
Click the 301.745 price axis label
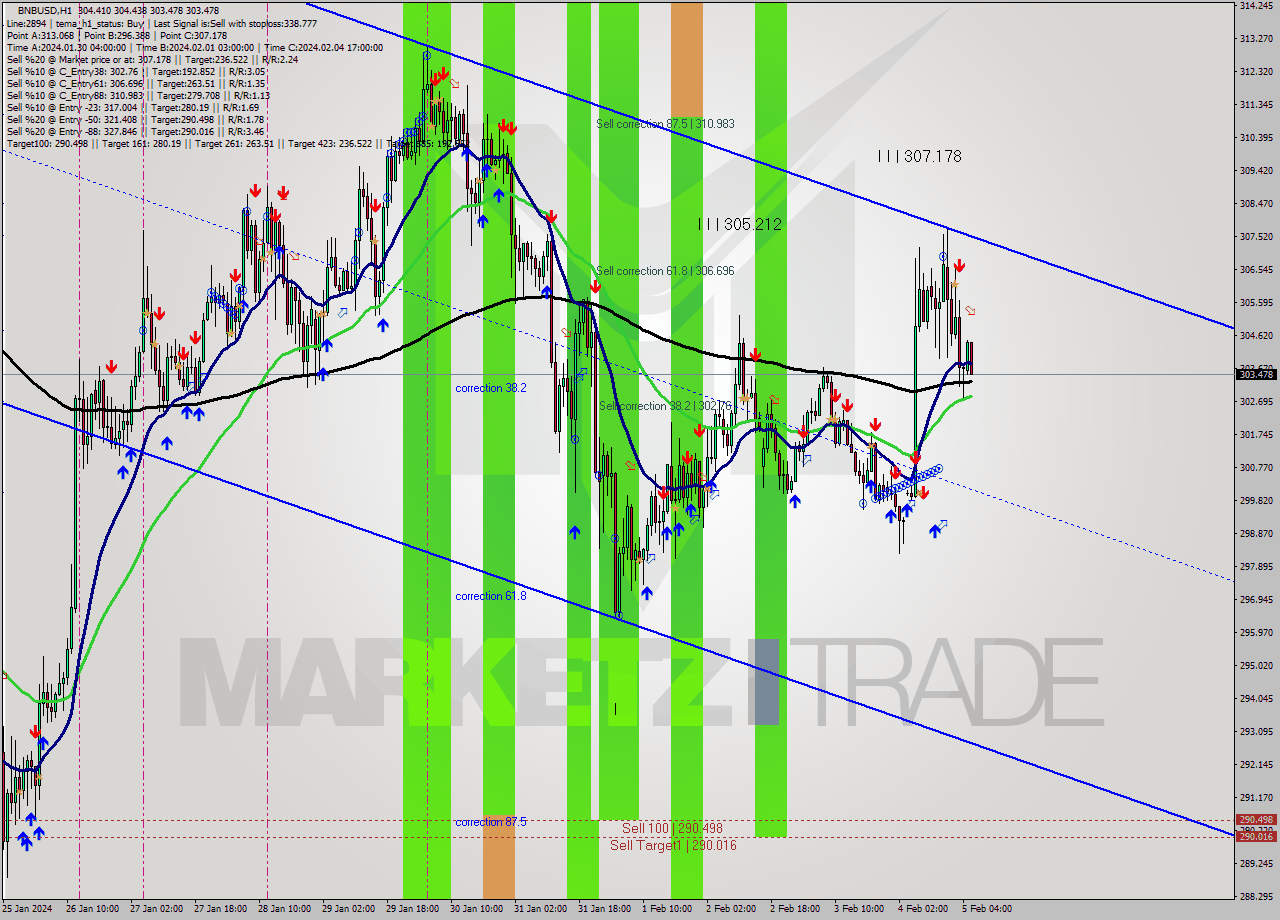click(1256, 435)
